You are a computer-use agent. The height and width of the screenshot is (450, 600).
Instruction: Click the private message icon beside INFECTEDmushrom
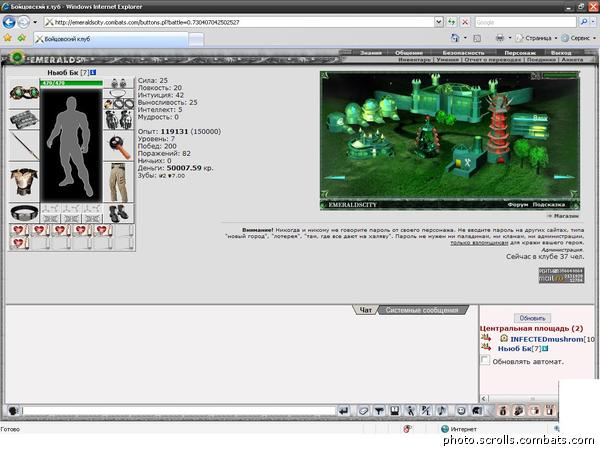(486, 338)
